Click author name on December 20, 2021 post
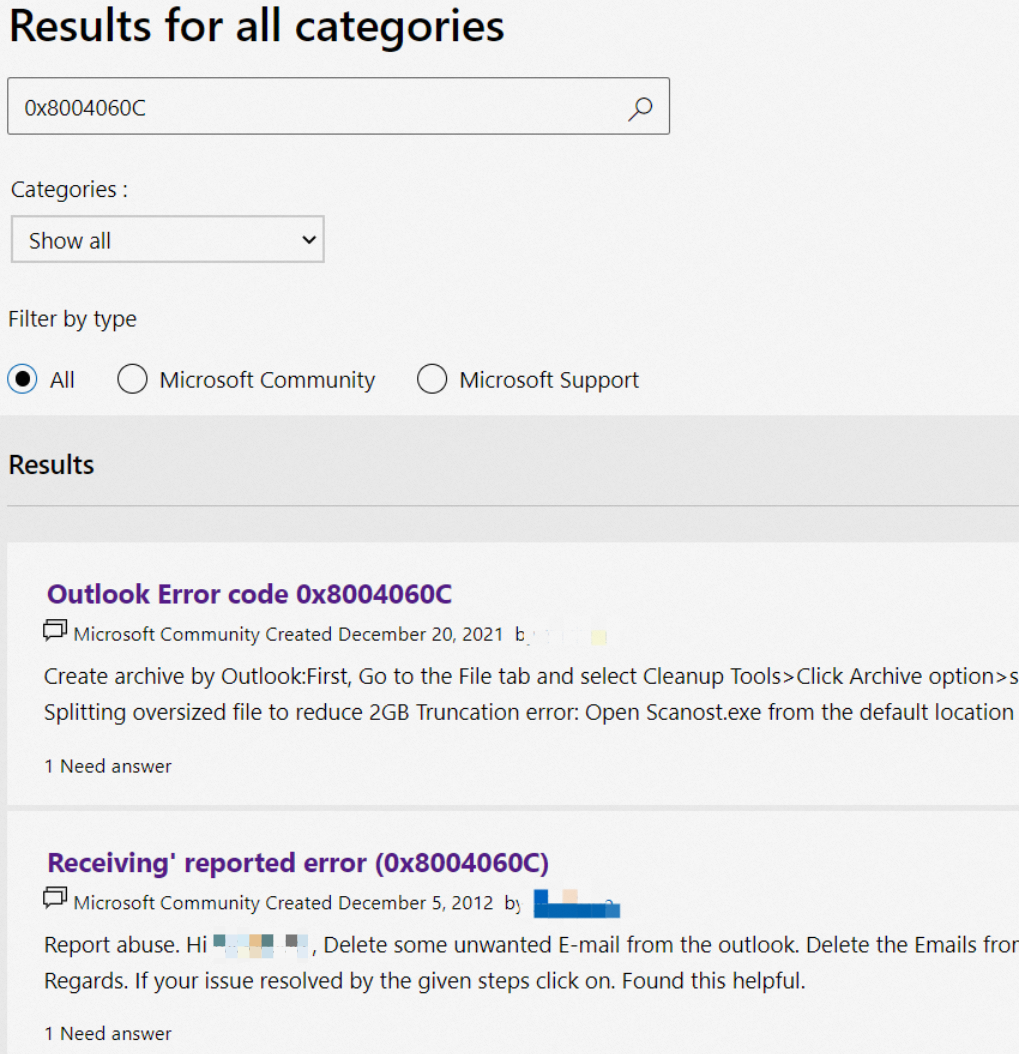1019x1054 pixels. [572, 635]
